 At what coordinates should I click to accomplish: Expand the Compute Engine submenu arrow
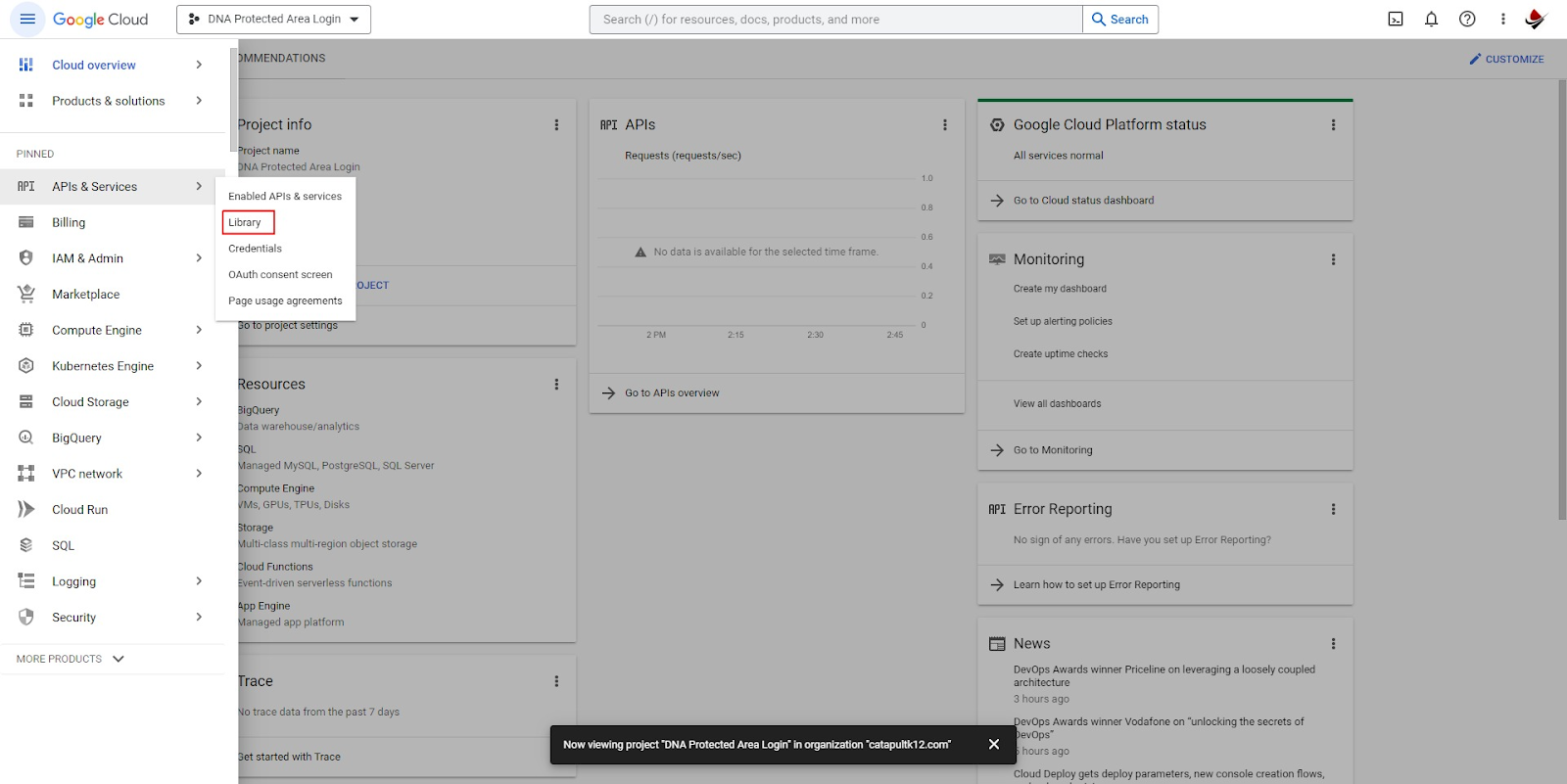199,330
